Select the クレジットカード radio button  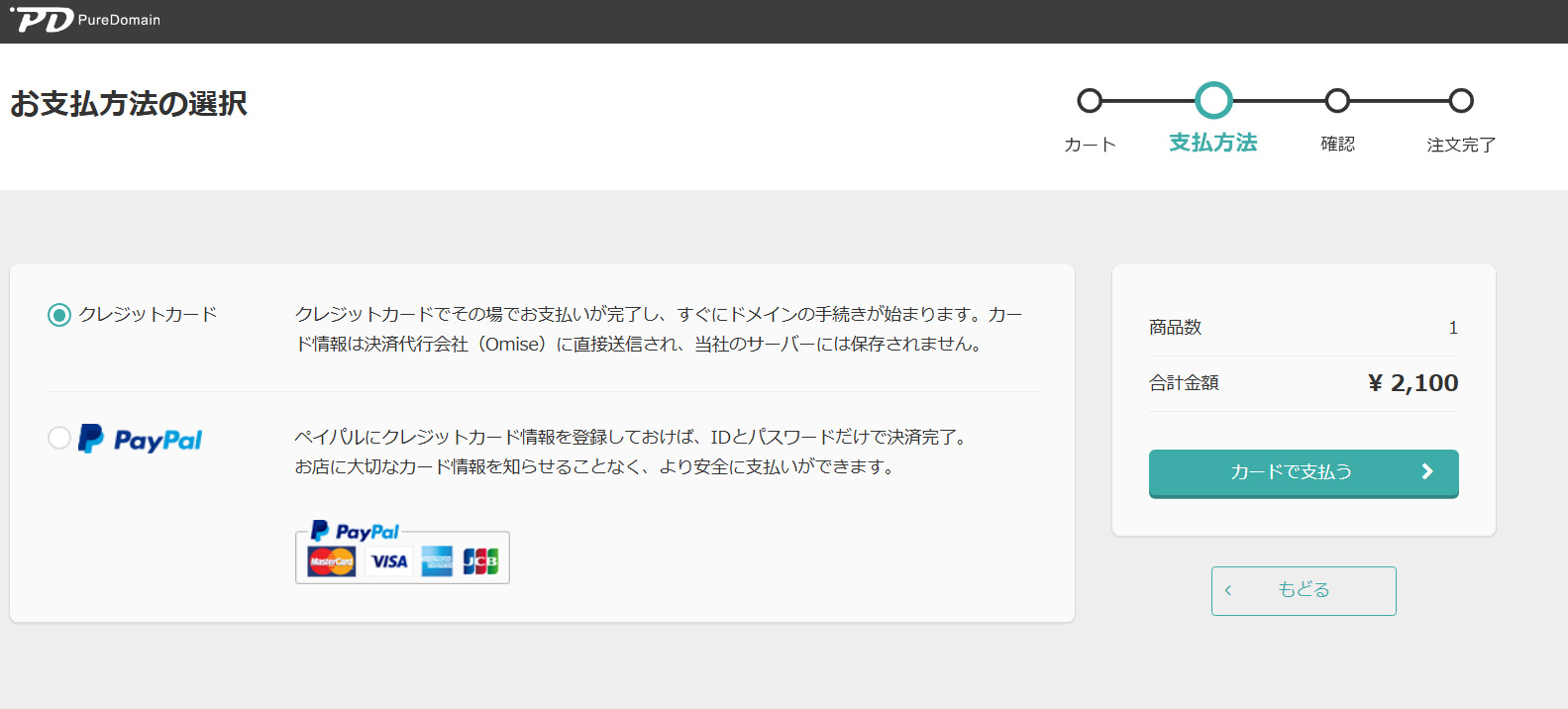[x=59, y=315]
